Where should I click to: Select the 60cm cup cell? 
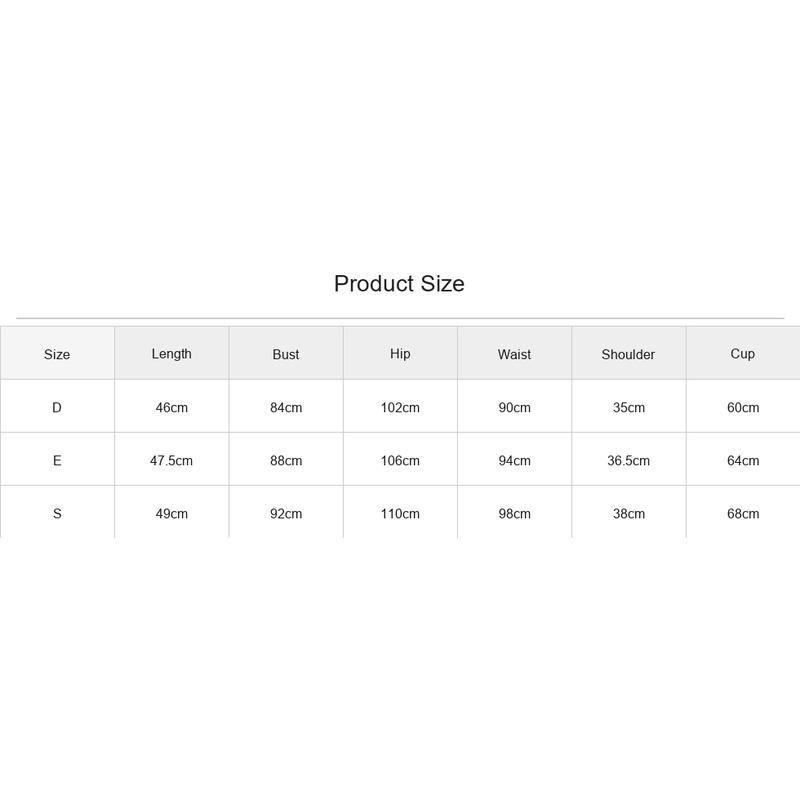(x=743, y=407)
